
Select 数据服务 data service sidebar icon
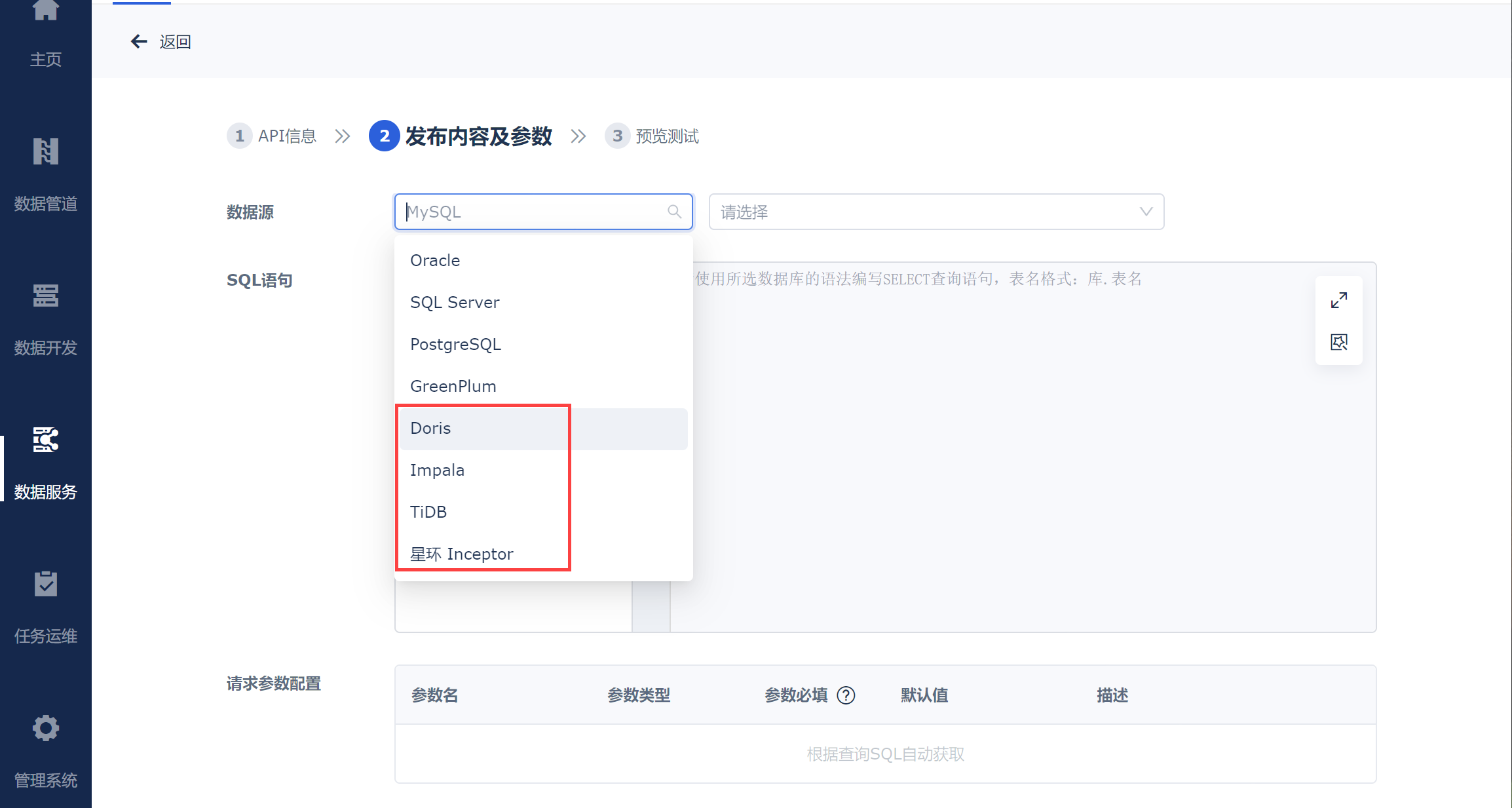45,440
